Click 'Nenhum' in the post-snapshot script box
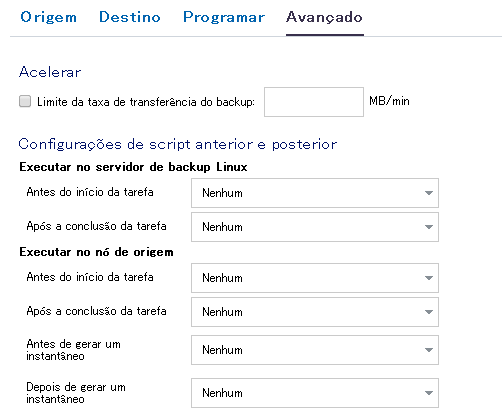This screenshot has width=502, height=420. coord(222,393)
